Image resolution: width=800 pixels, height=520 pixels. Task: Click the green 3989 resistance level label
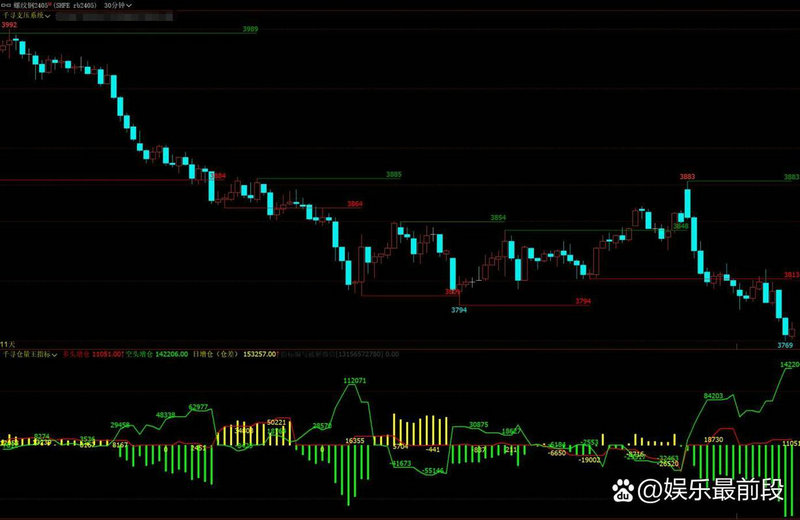250,30
